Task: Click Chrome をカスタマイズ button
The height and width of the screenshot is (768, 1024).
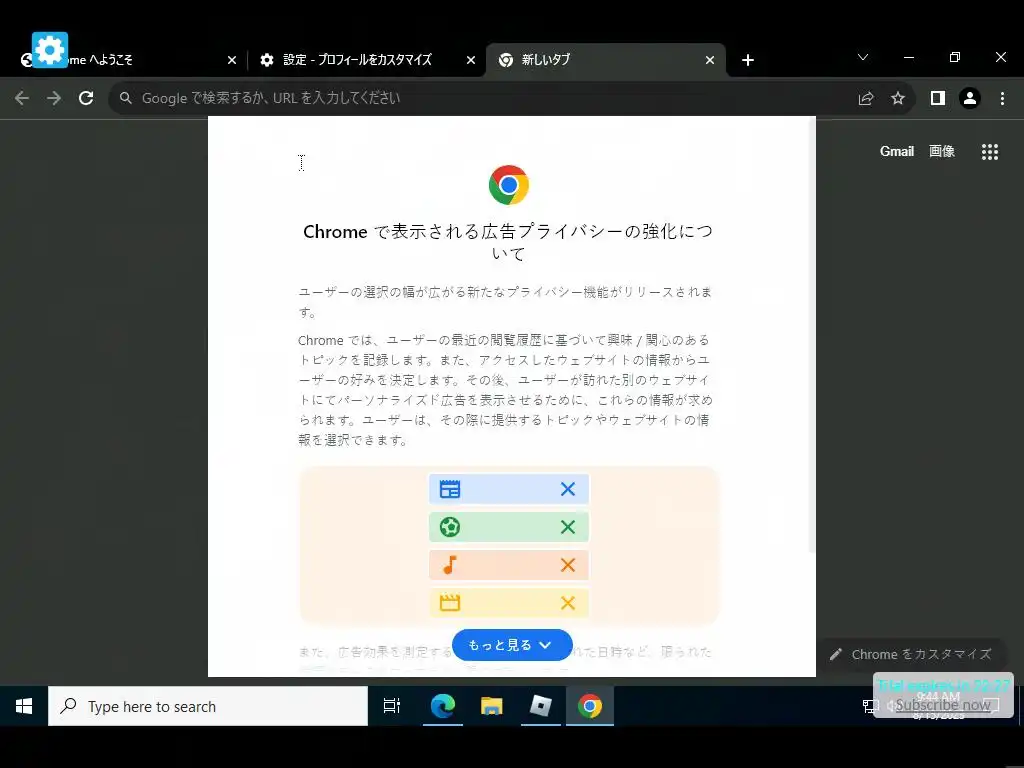Action: point(912,654)
